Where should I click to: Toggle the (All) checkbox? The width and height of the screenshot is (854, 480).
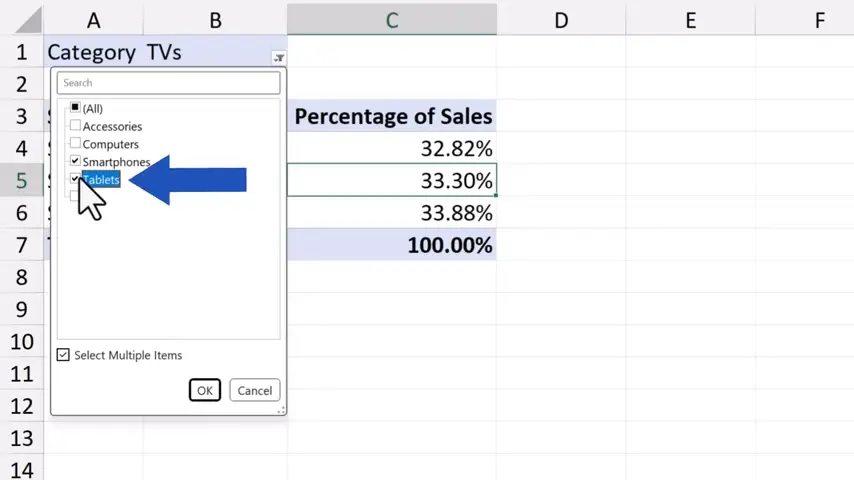(x=75, y=108)
